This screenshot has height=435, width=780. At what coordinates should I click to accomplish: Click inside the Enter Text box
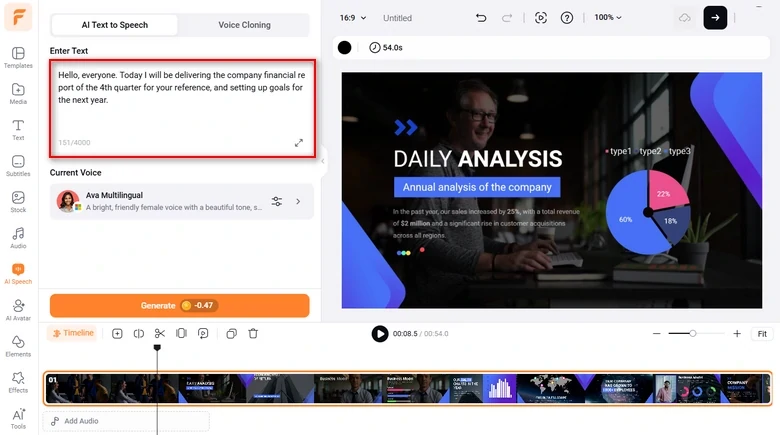[x=182, y=109]
